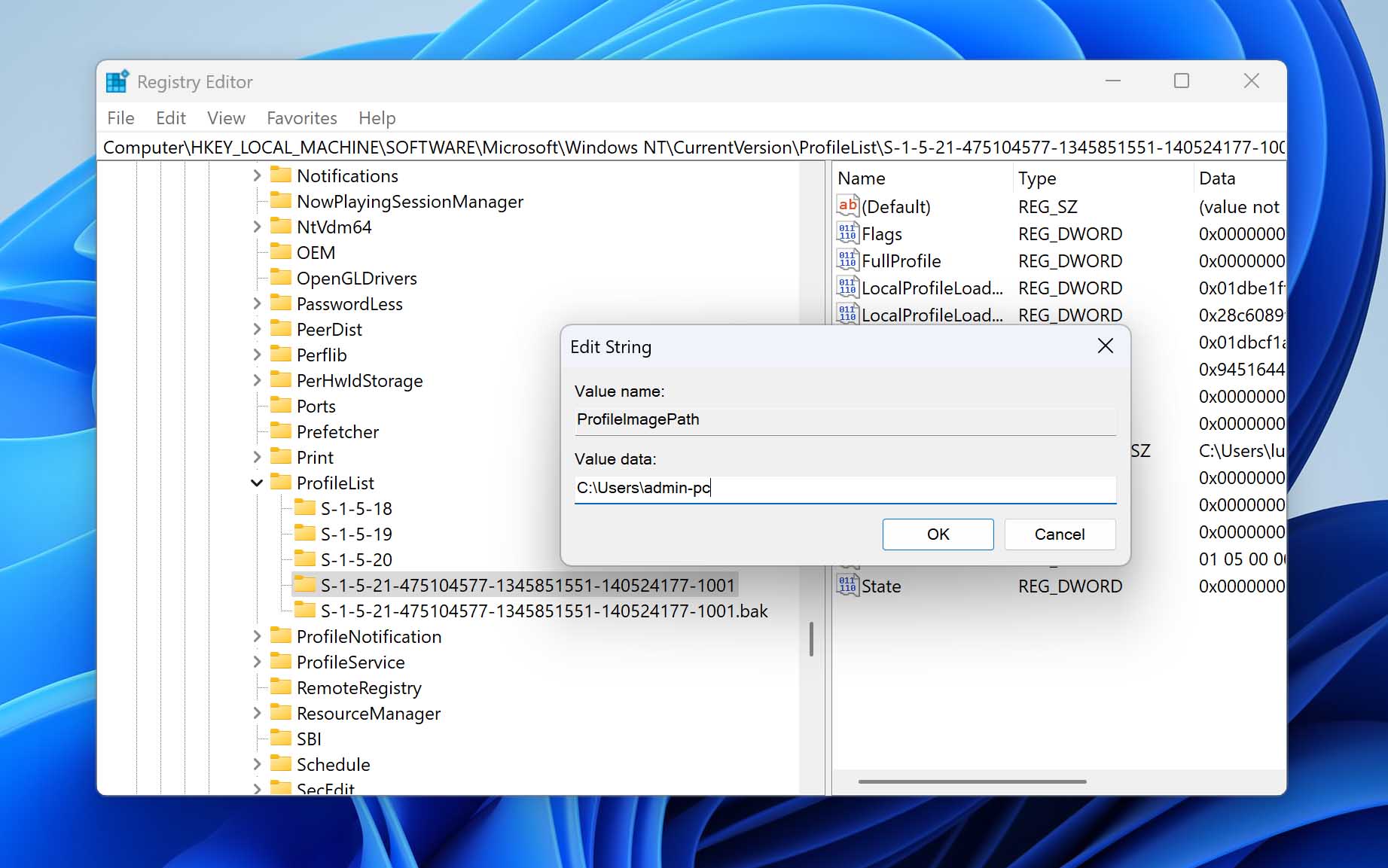The height and width of the screenshot is (868, 1388).
Task: Click the string icon of (Default) value
Action: pos(848,206)
